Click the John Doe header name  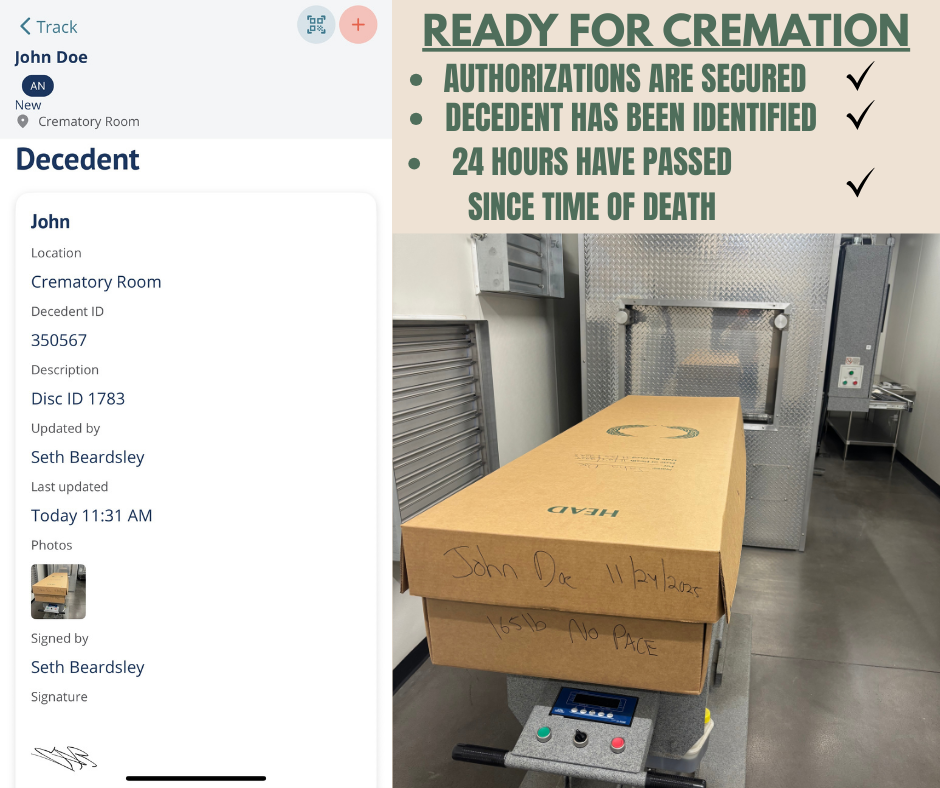click(x=51, y=58)
